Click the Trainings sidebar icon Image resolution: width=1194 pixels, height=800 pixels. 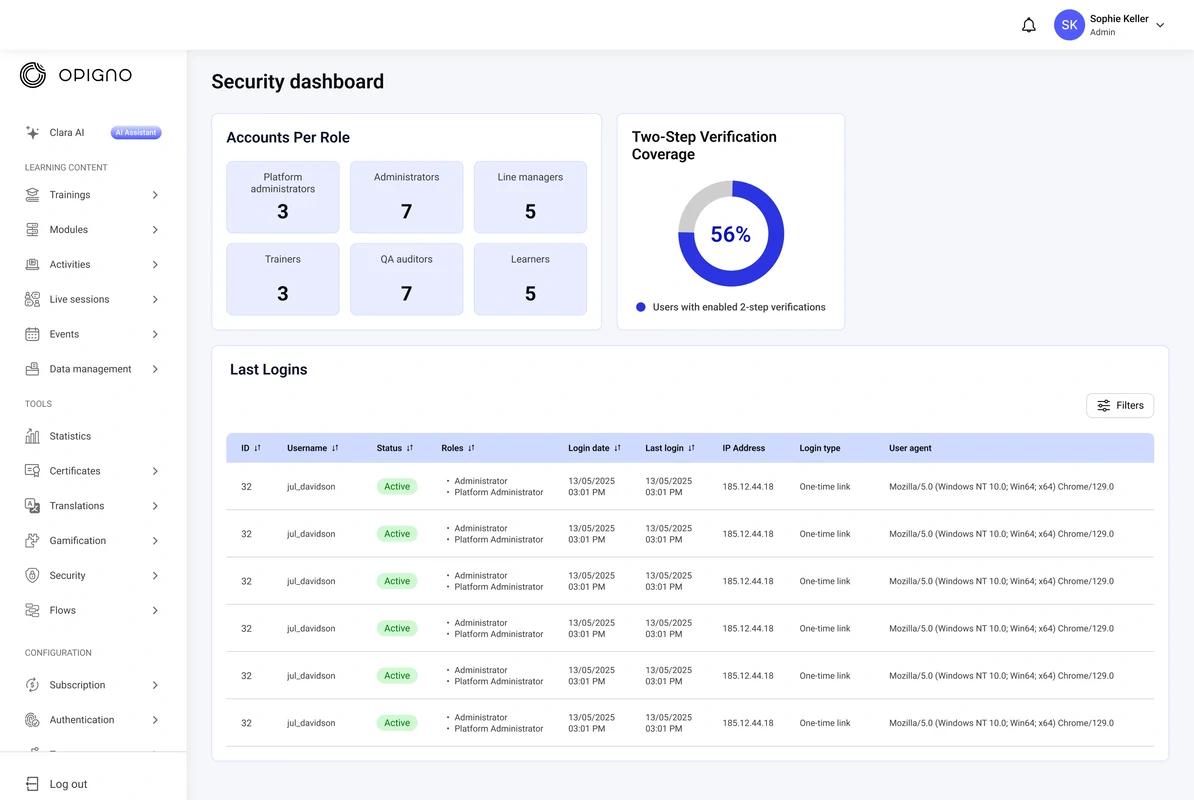[x=32, y=195]
